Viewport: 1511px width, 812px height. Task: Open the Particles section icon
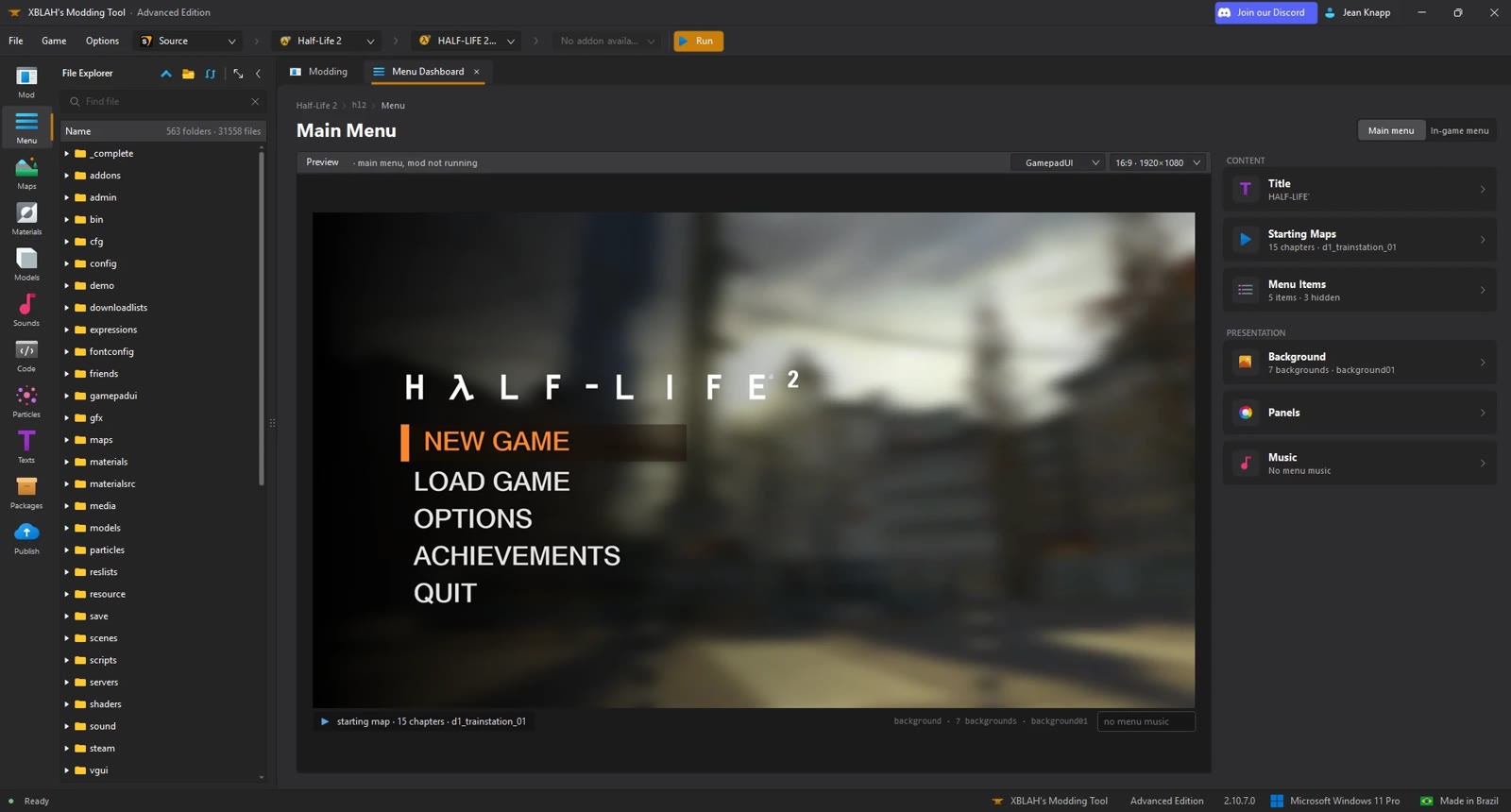(x=26, y=402)
